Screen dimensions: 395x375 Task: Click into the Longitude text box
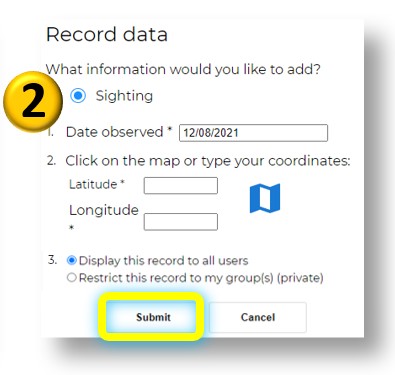tap(181, 222)
